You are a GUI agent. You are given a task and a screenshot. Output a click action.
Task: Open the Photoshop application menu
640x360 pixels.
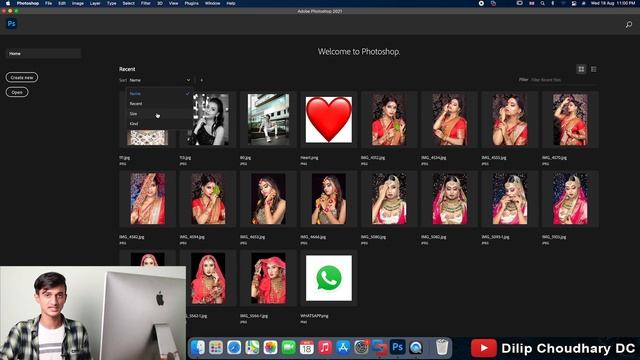[28, 3]
